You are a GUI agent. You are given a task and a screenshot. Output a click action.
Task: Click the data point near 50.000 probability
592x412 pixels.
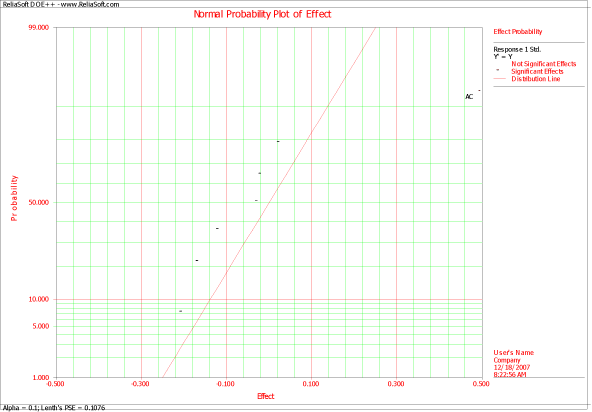[x=256, y=201]
